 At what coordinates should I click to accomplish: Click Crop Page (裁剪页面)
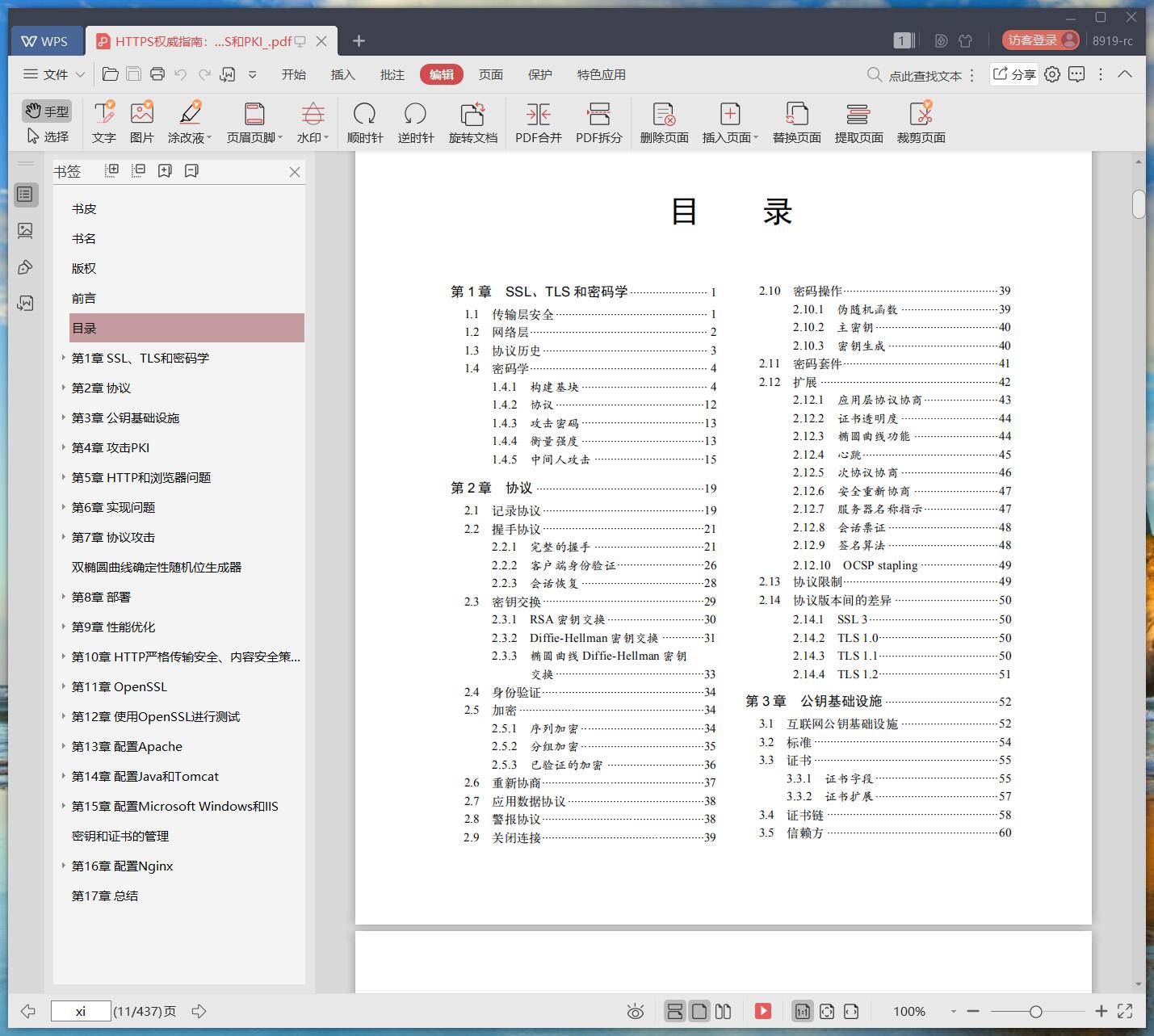921,123
